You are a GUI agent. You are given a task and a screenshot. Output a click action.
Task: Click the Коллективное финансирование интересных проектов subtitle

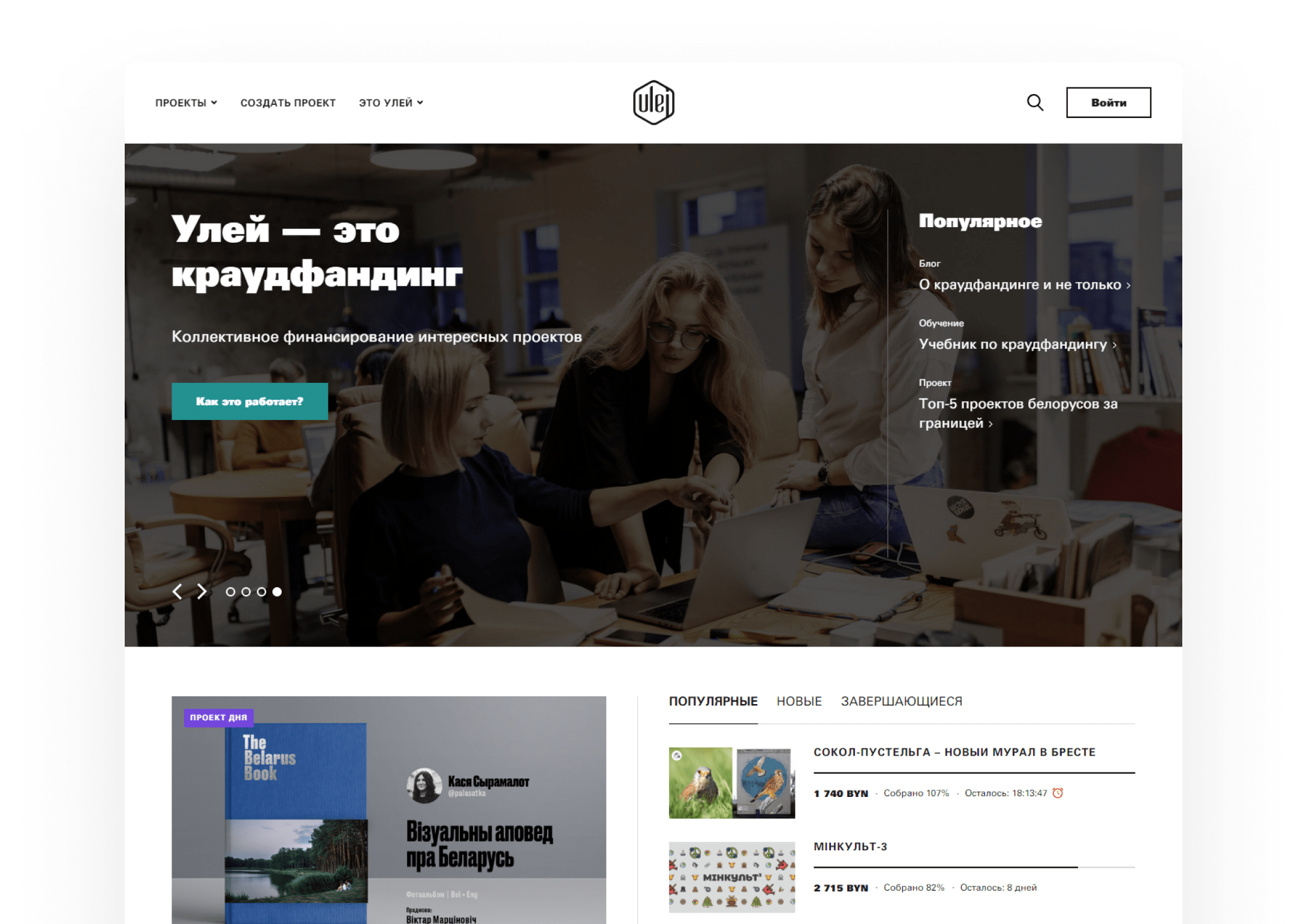[377, 337]
